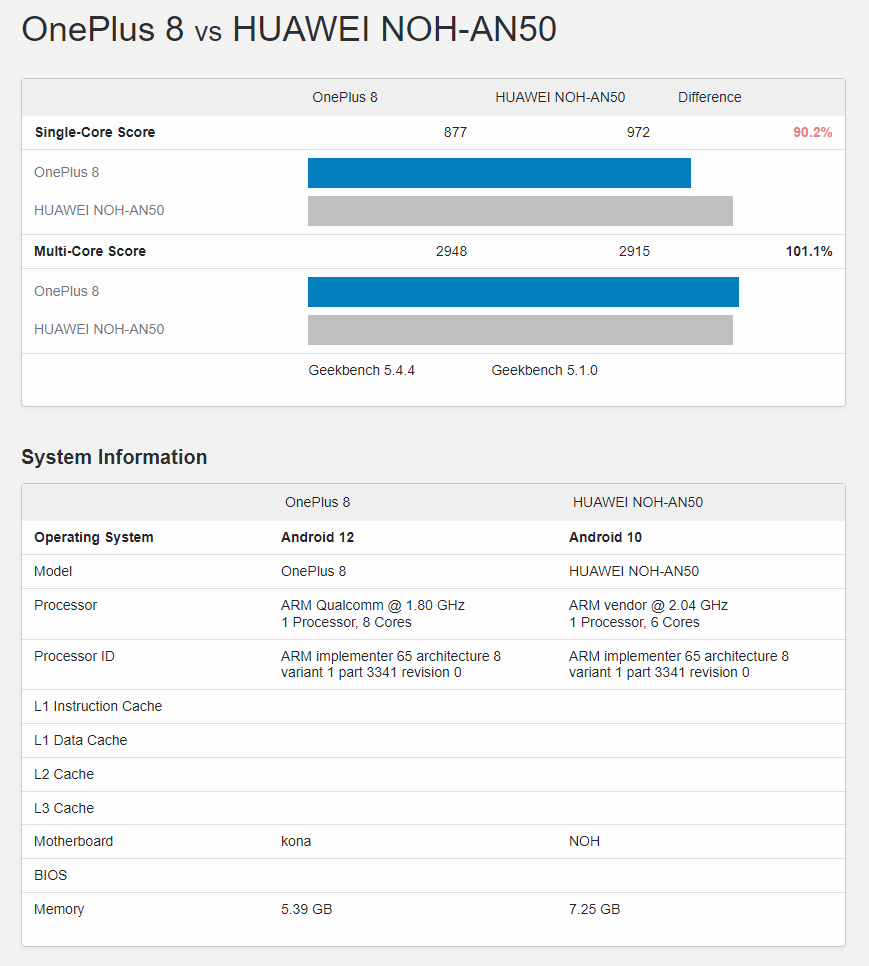
Task: Select the page title OnePlus 8 vs HUAWEI
Action: click(x=288, y=29)
